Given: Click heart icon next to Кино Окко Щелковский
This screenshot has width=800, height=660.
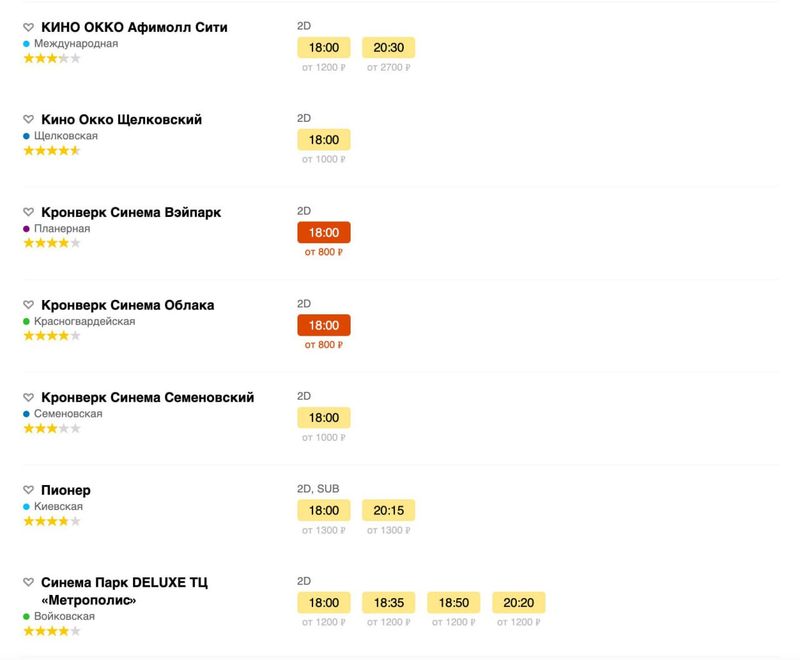Looking at the screenshot, I should (29, 120).
